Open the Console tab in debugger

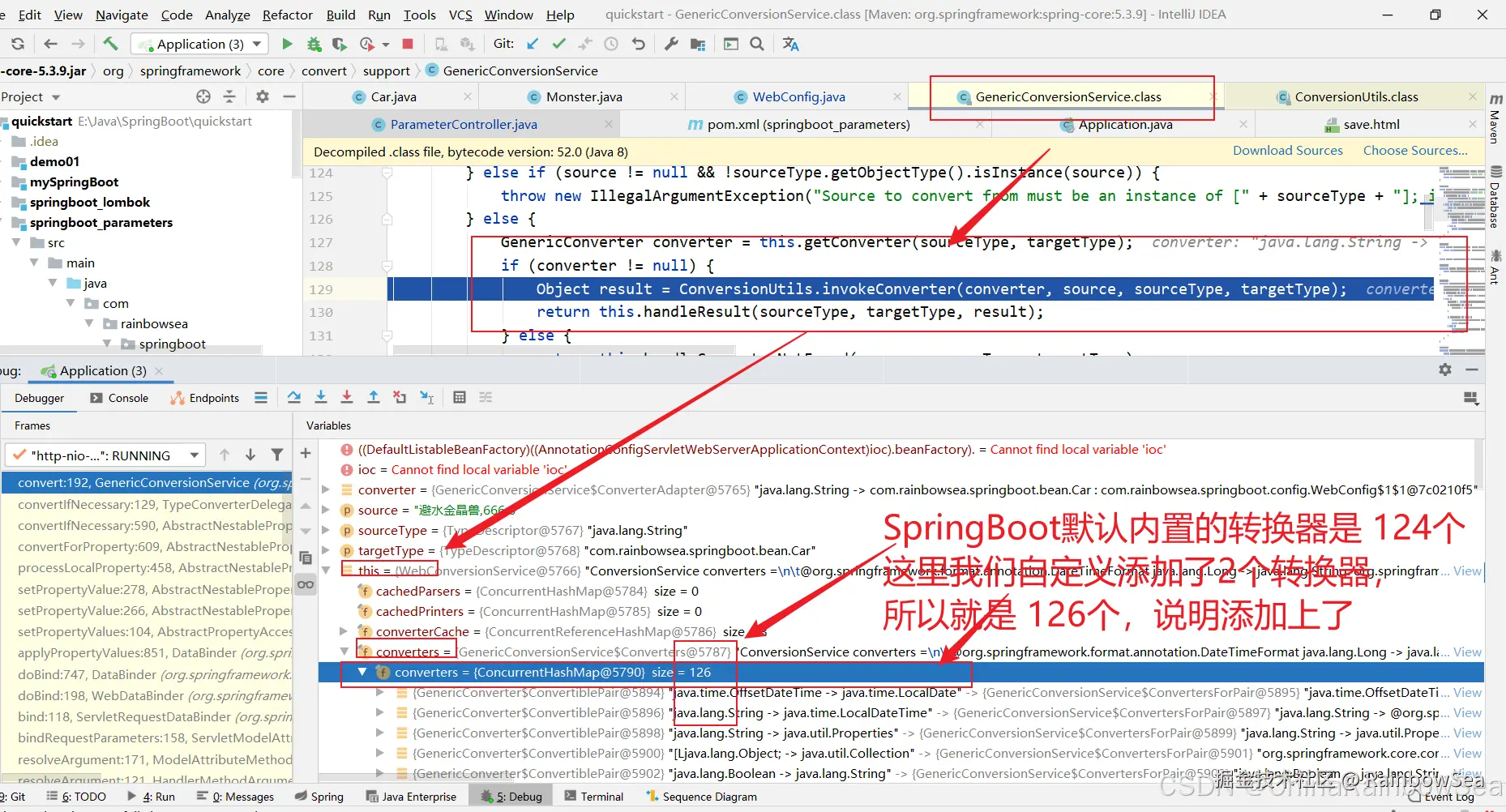(119, 398)
